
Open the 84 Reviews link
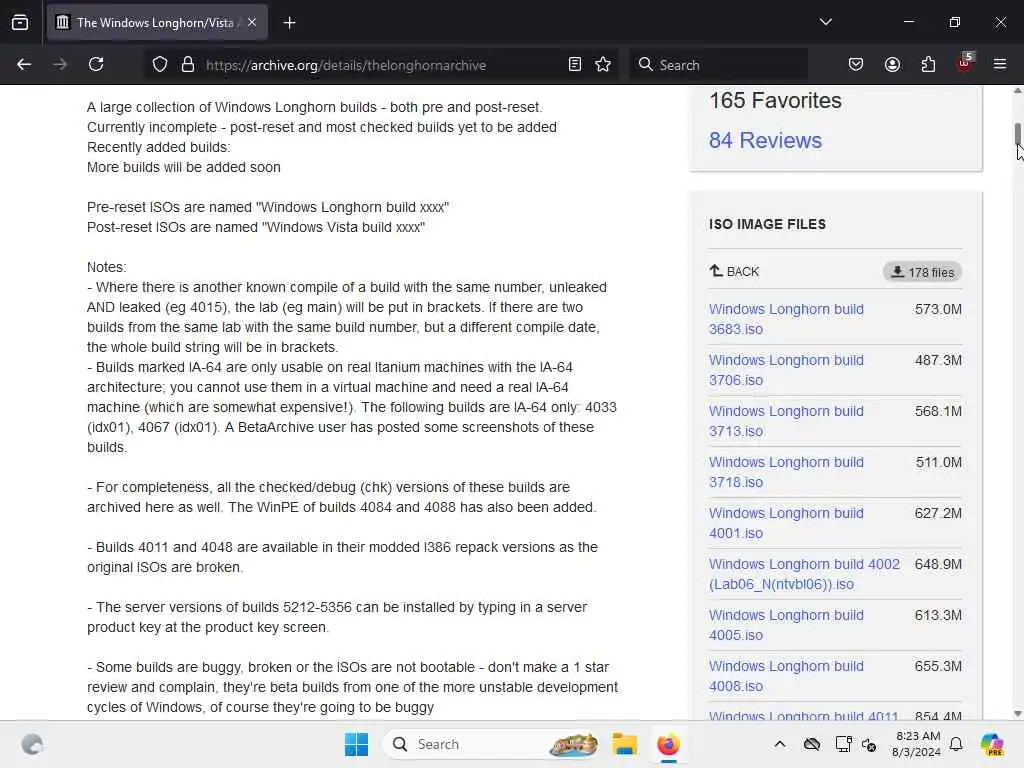(765, 140)
